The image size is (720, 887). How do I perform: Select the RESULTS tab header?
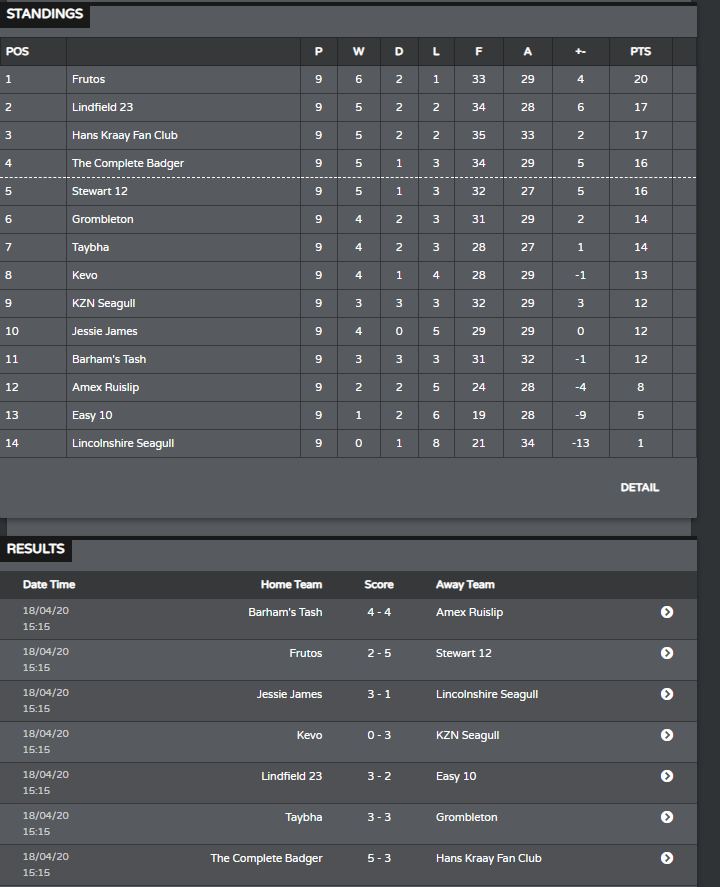pos(36,549)
